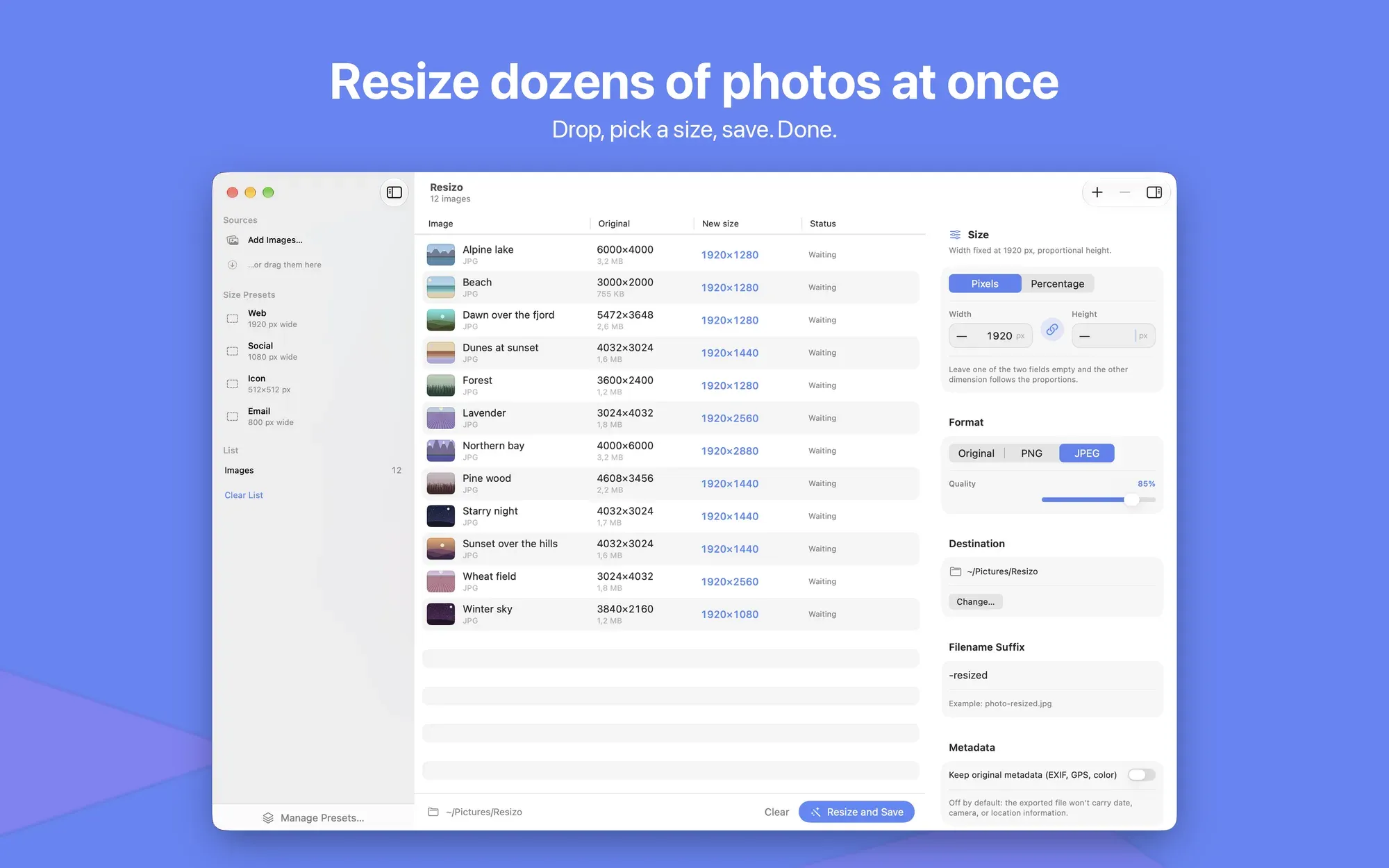The height and width of the screenshot is (868, 1389).
Task: Click the Destination folder icon
Action: click(956, 571)
